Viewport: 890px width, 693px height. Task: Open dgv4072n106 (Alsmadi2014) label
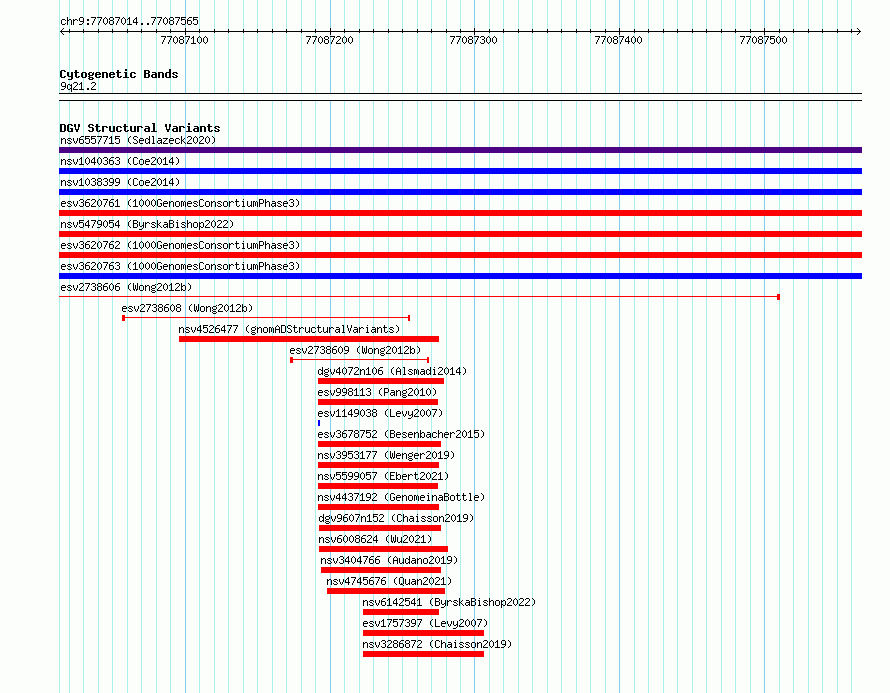coord(392,371)
